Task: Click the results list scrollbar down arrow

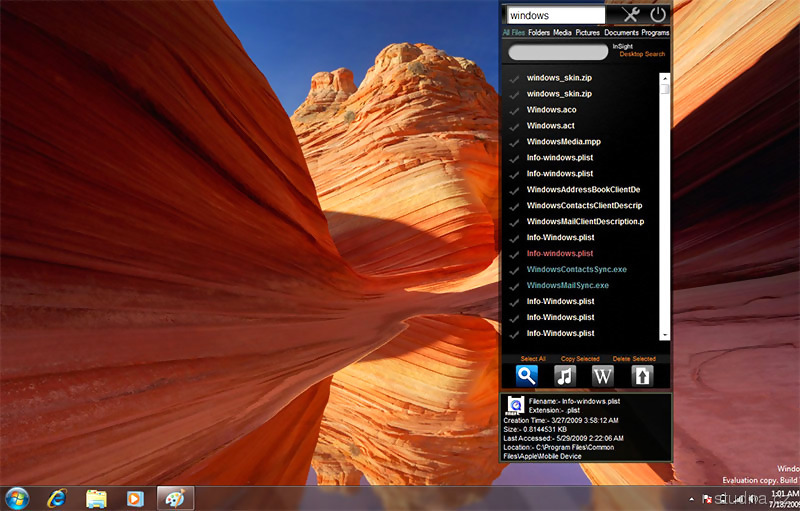Action: pyautogui.click(x=664, y=335)
